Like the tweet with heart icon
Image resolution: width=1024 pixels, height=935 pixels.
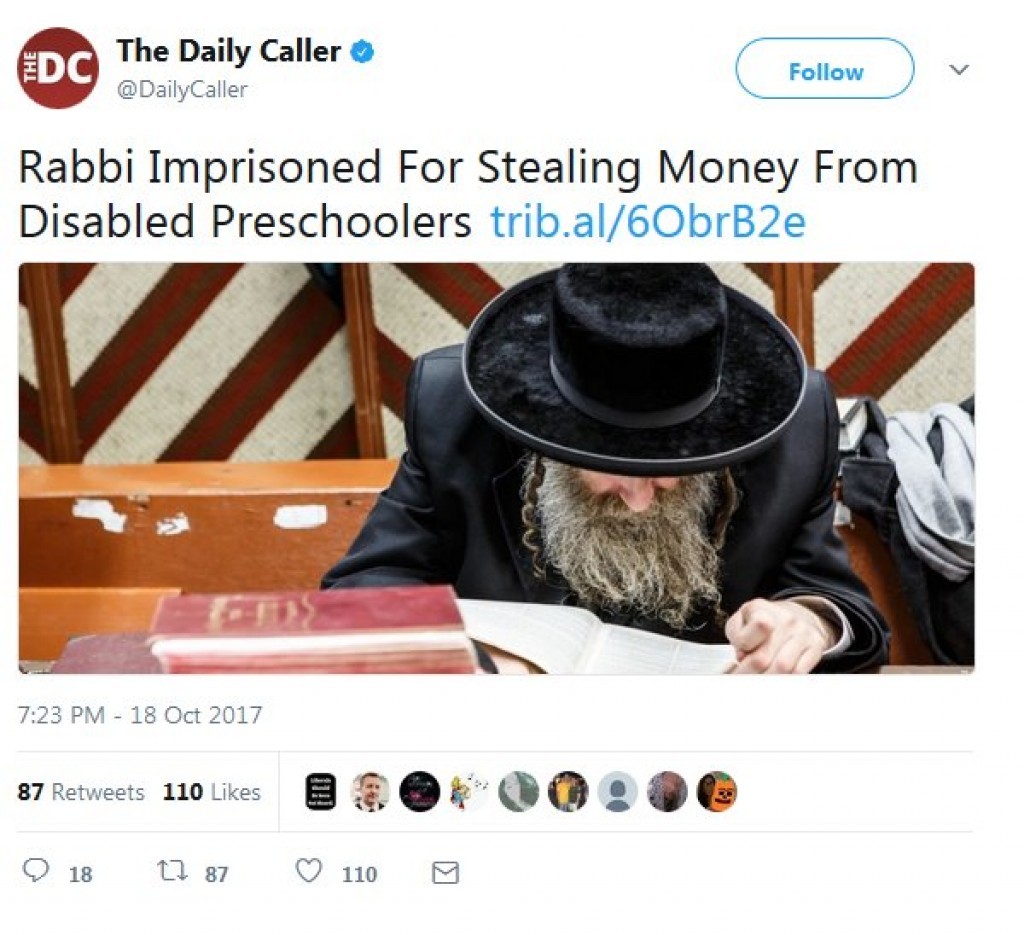309,871
